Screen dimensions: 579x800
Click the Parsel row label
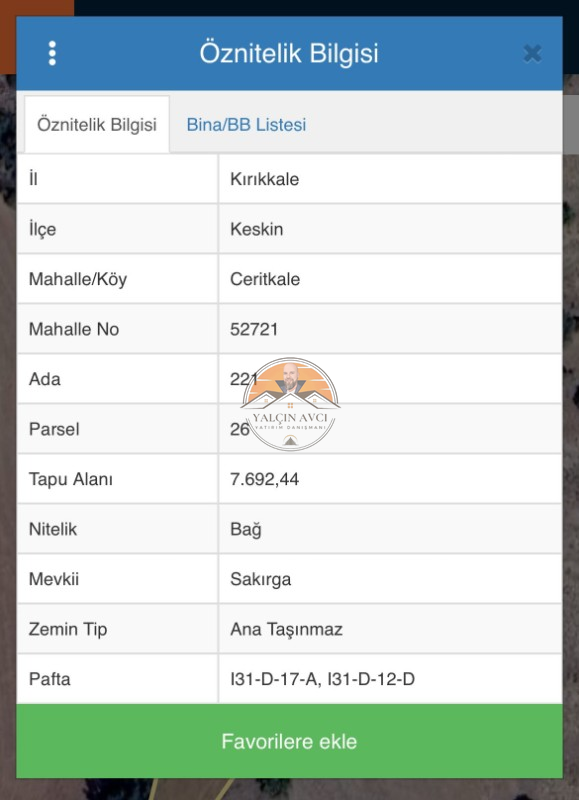click(x=54, y=429)
